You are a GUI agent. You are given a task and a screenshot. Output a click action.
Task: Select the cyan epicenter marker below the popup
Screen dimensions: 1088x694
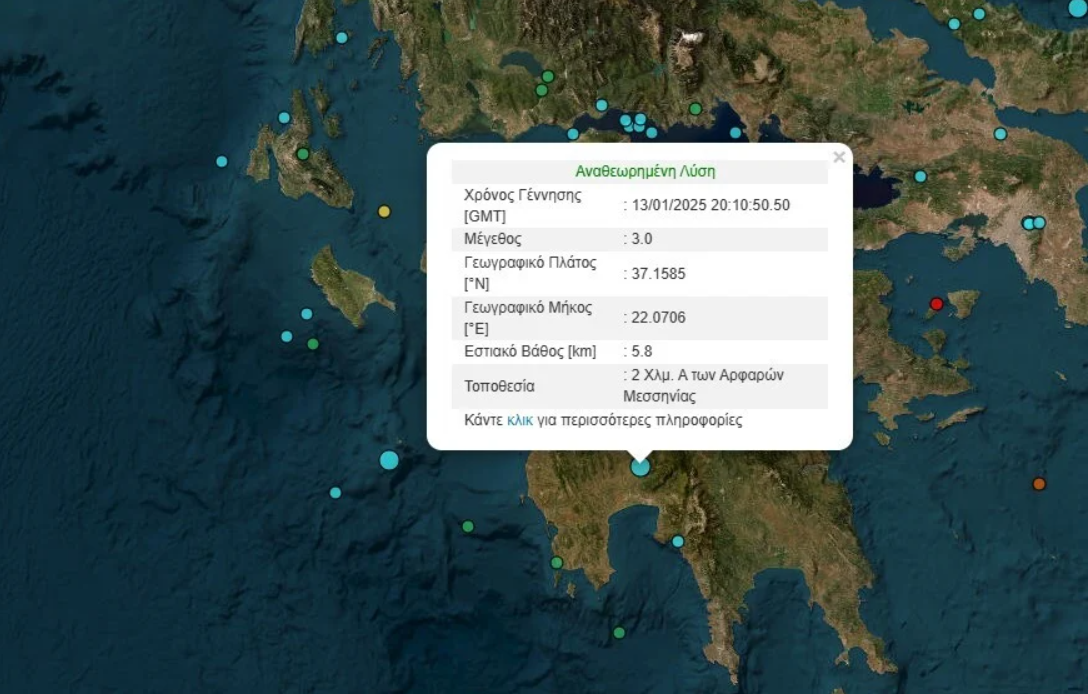click(639, 467)
